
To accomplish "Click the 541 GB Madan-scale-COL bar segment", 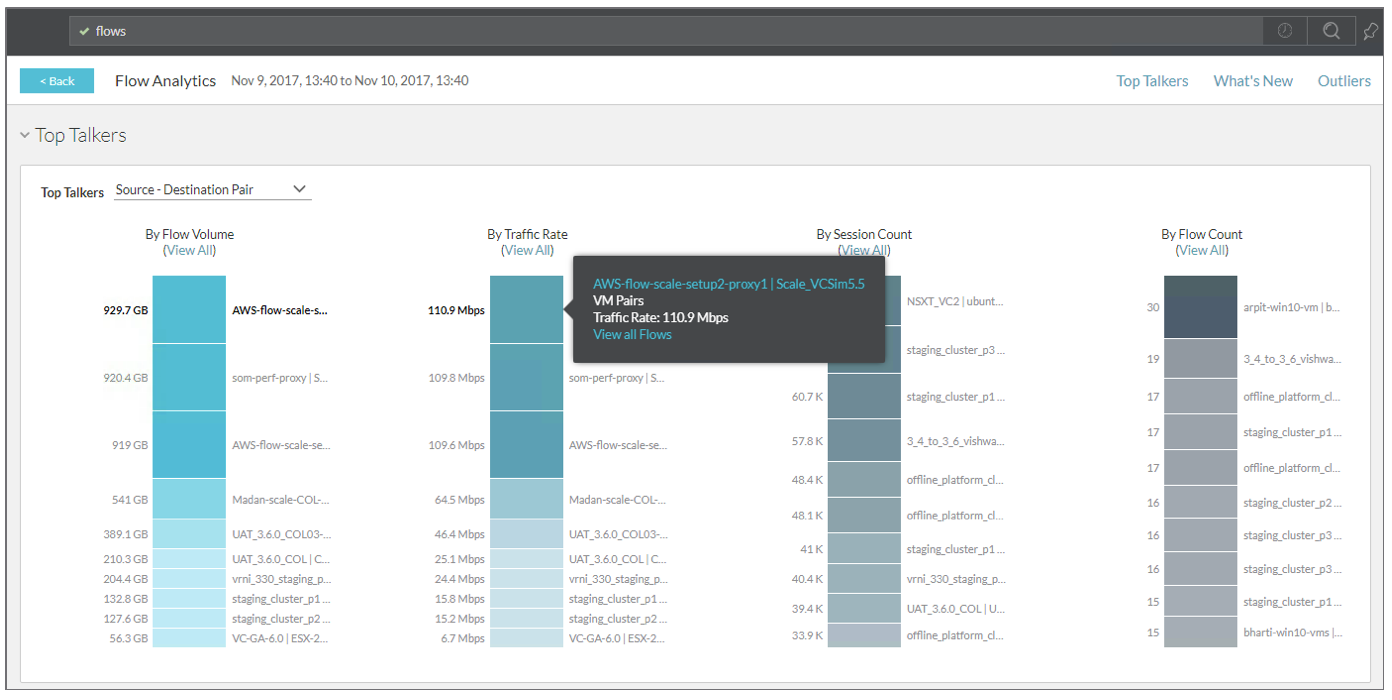I will click(189, 499).
